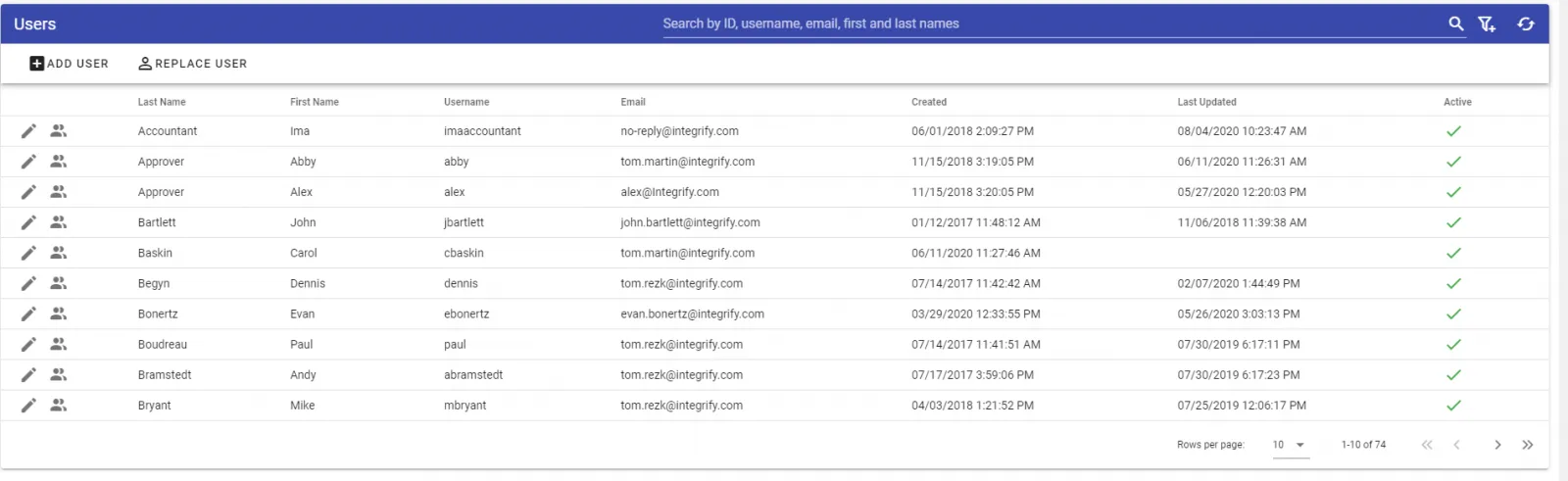Click username abramstedt

point(473,375)
